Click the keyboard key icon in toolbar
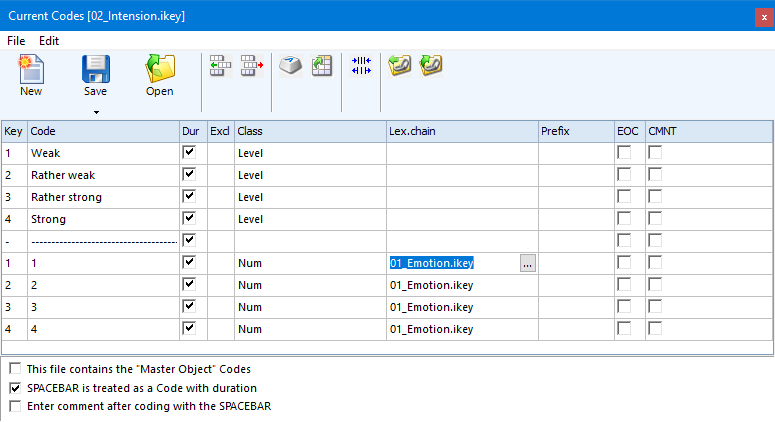The image size is (775, 422). pos(290,67)
